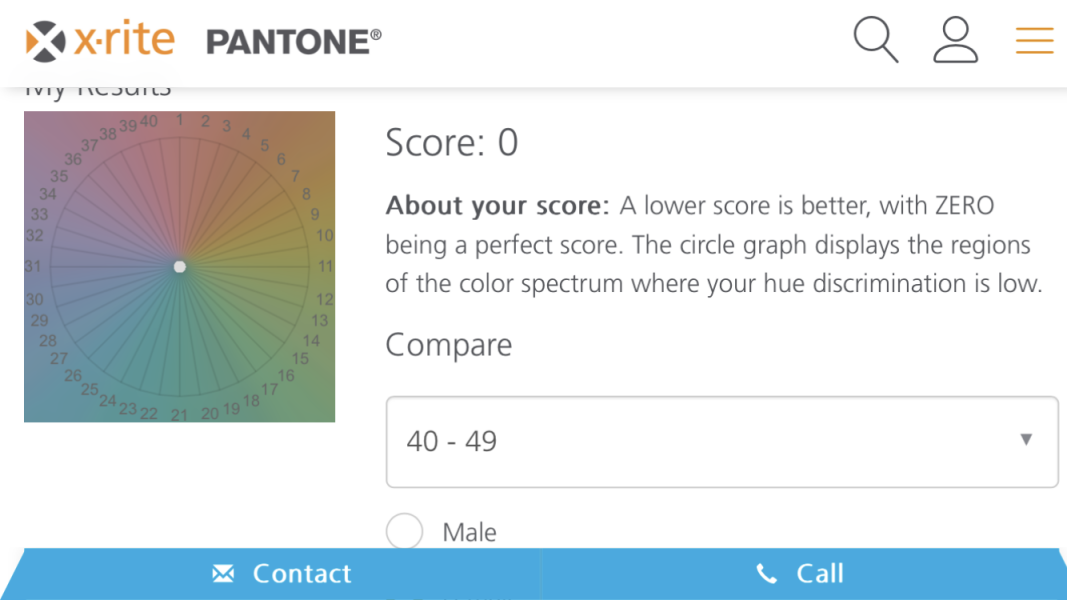Screen dimensions: 1067x600
Task: Click segment number 1 on the hue wheel
Action: [180, 121]
